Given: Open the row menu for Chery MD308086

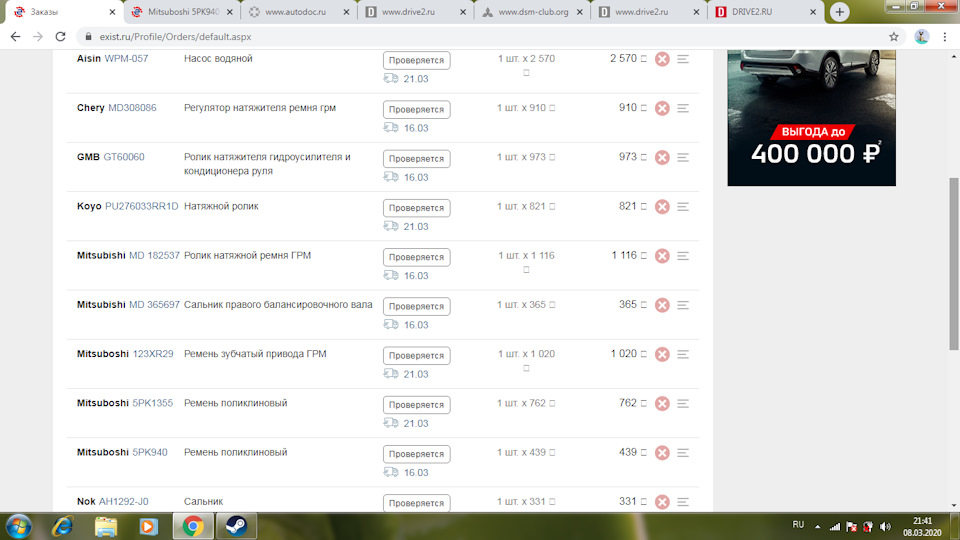Looking at the screenshot, I should (683, 108).
